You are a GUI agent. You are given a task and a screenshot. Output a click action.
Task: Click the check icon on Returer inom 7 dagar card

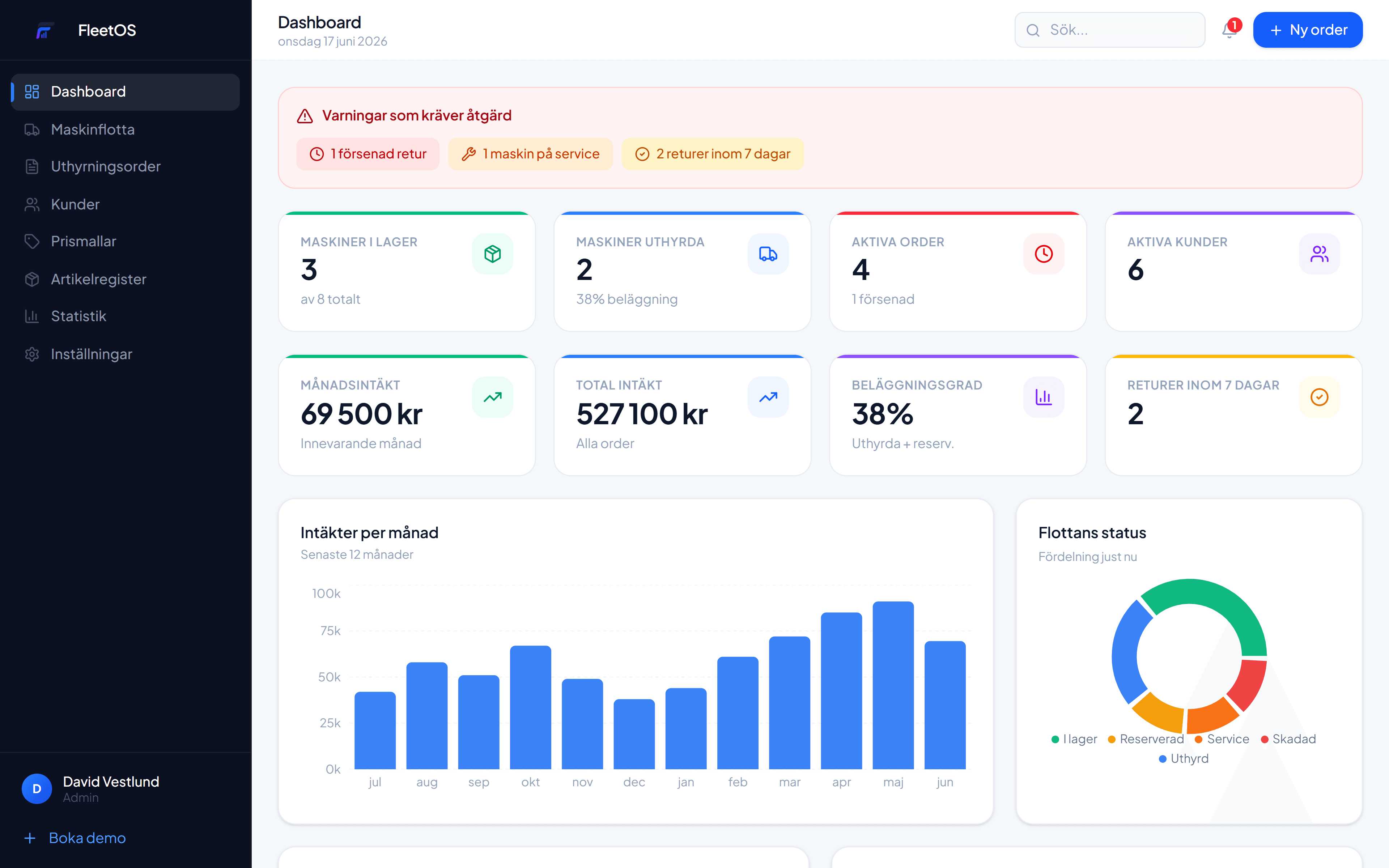[x=1319, y=397]
